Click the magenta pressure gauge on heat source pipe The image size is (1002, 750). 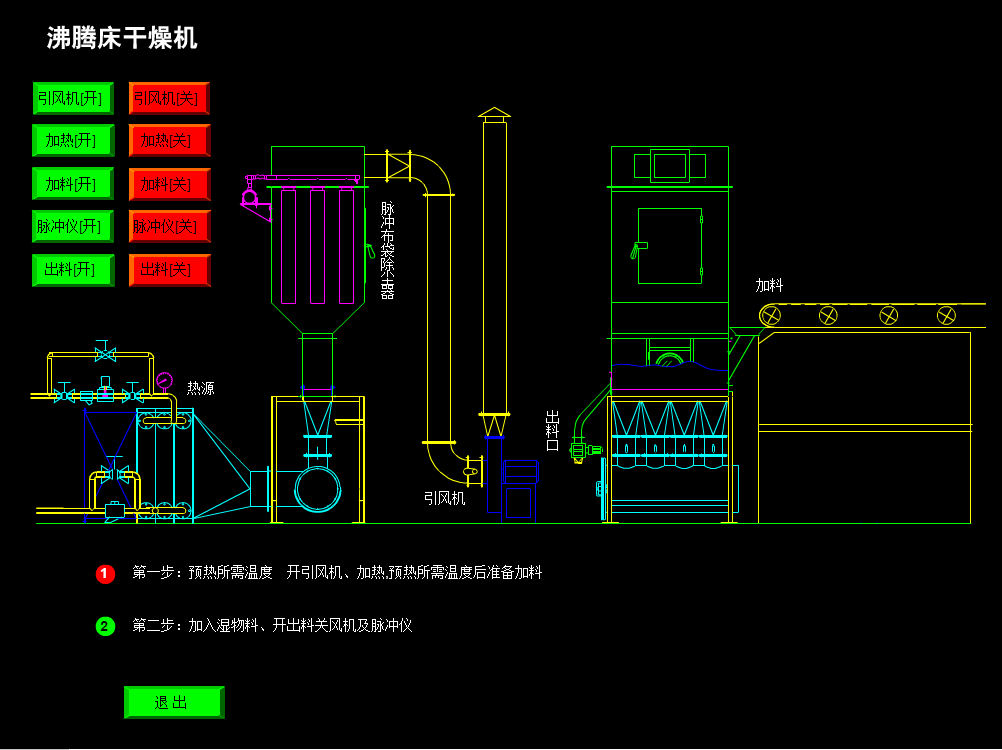coord(164,381)
